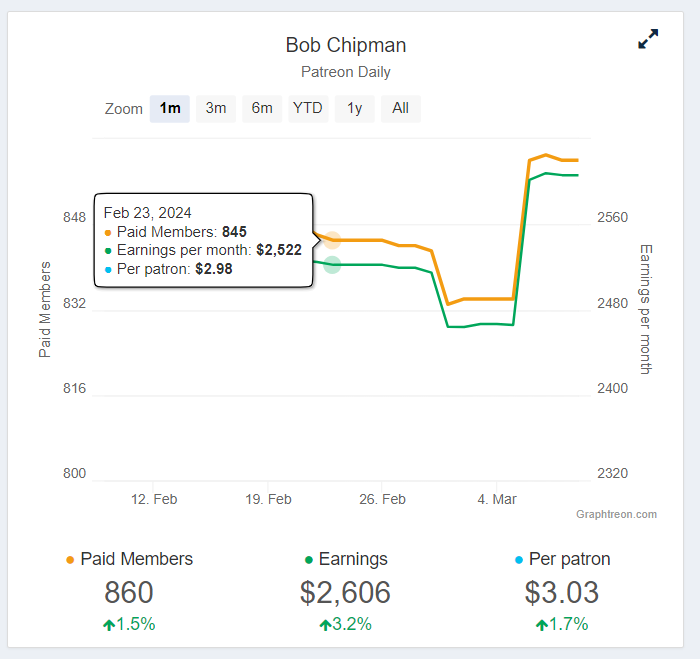Click the 26. Feb axis label

[383, 499]
